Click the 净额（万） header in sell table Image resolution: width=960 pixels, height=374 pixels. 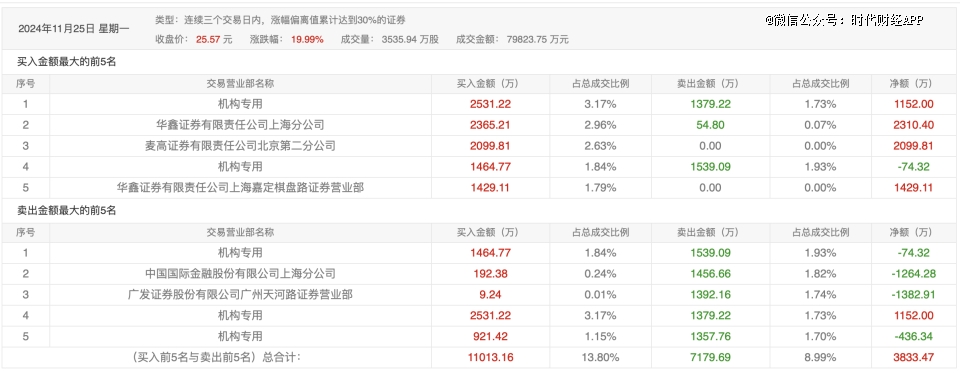(x=911, y=233)
